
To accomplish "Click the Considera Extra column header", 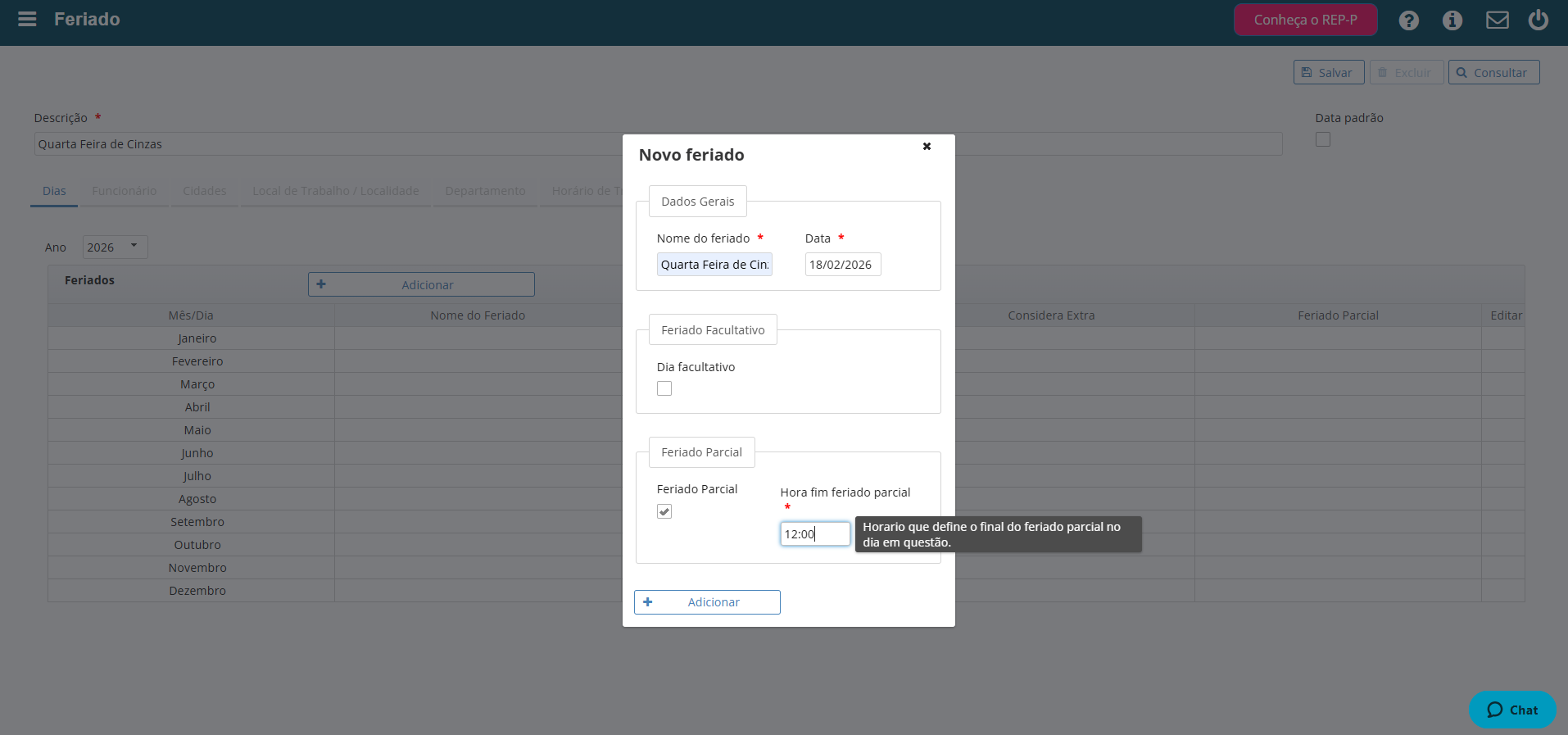I will coord(1051,315).
